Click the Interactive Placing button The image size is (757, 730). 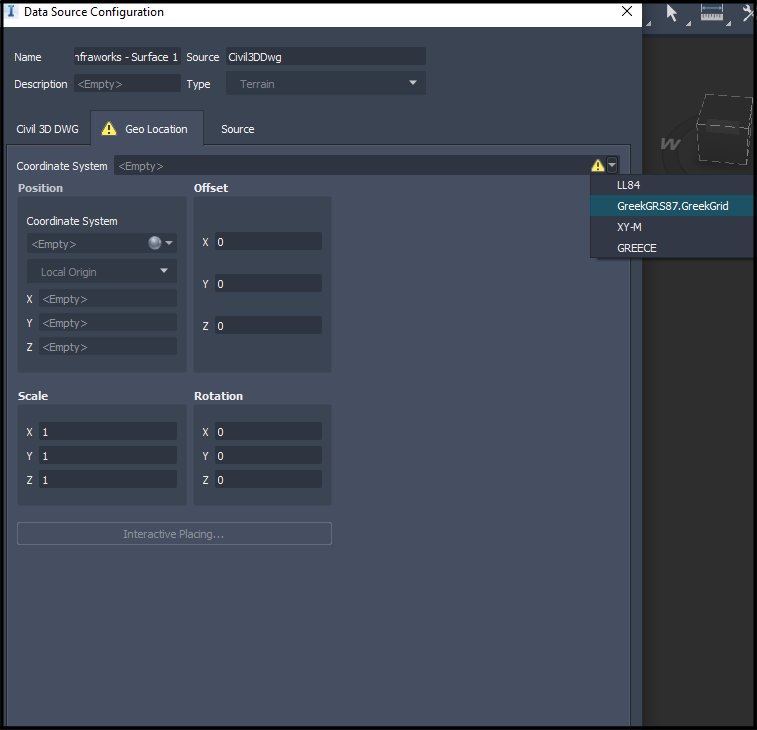(174, 533)
